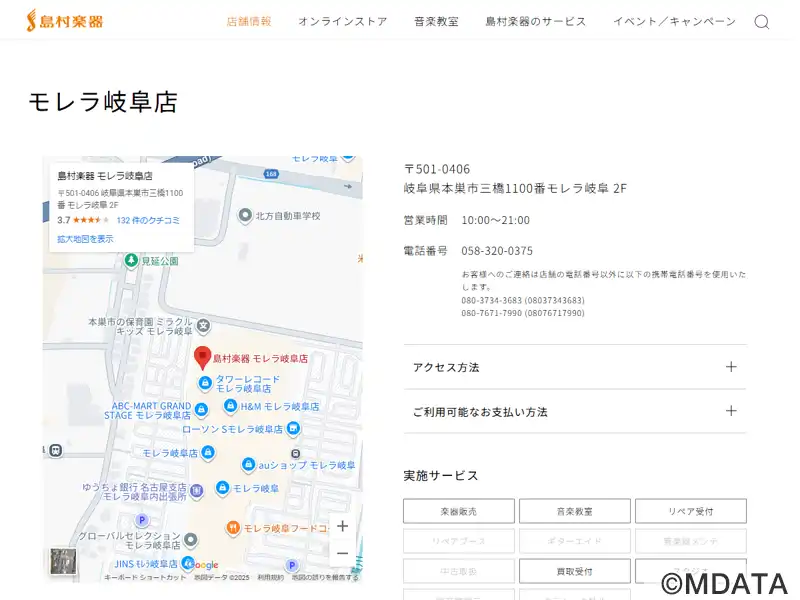Open オンラインストア menu item
Screen dimensions: 800x600
pyautogui.click(x=343, y=21)
